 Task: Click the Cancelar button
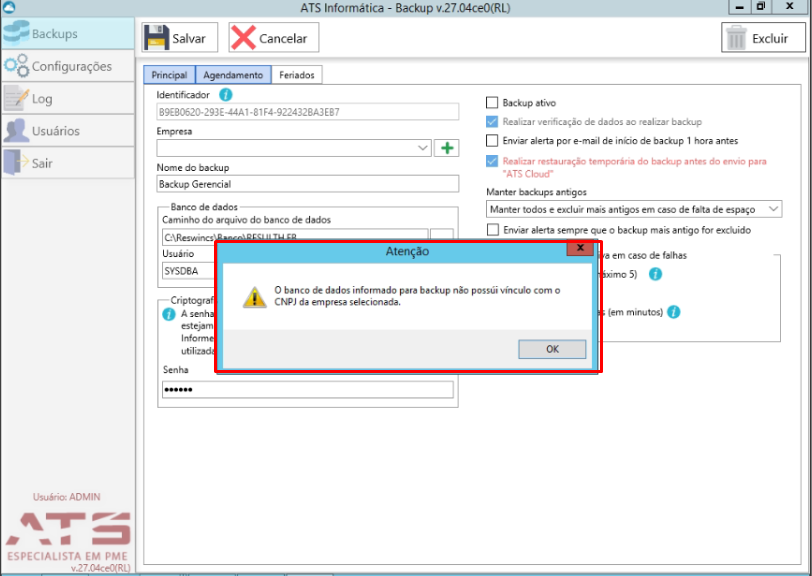pos(273,38)
